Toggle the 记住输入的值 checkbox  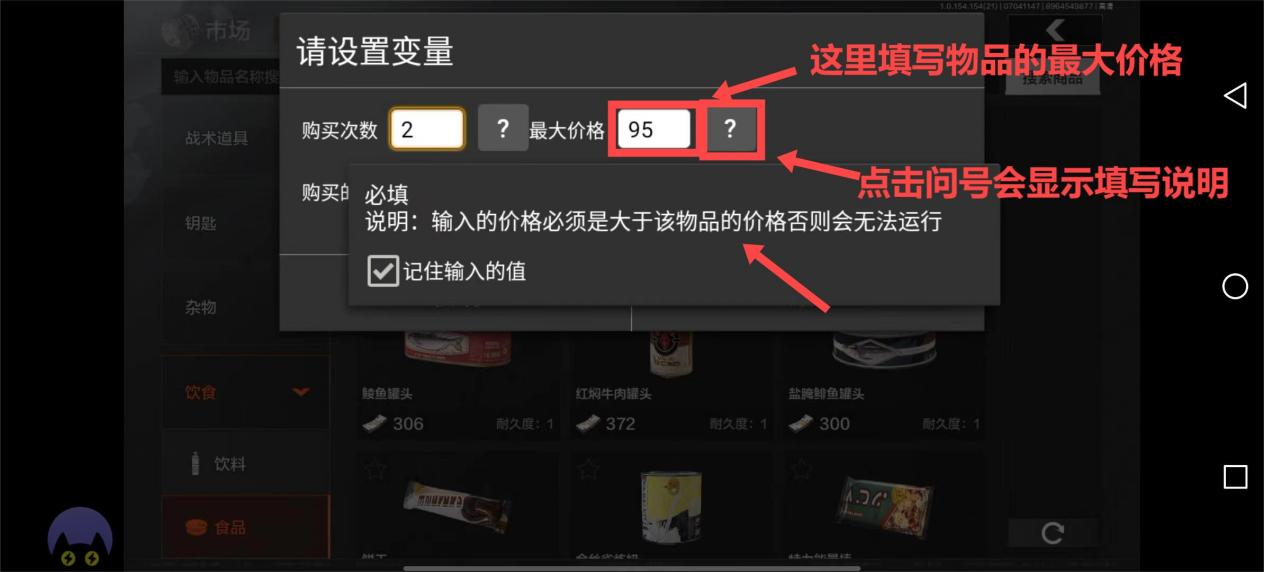[383, 270]
